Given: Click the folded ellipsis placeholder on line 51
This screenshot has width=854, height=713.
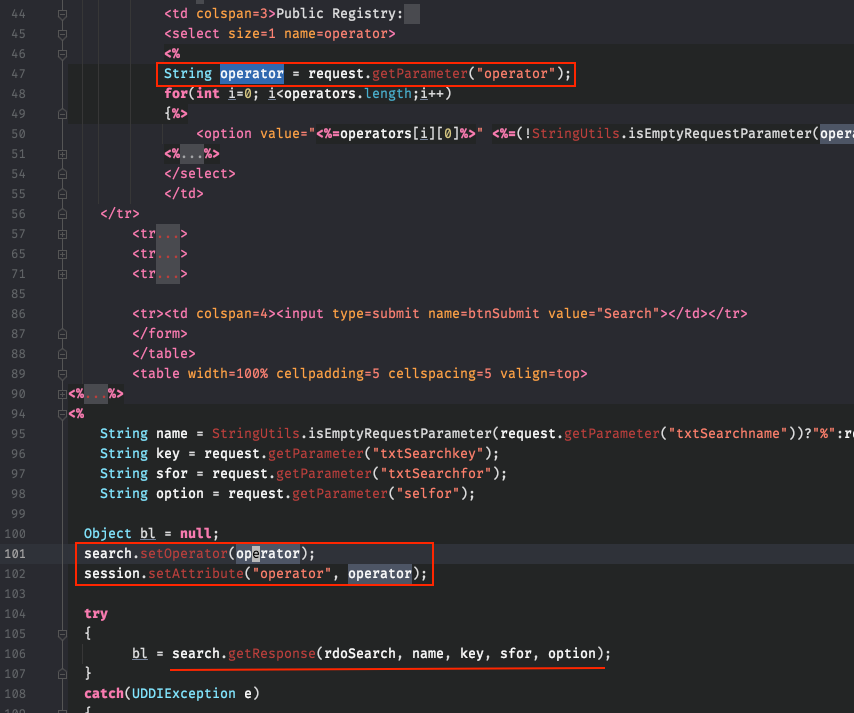Looking at the screenshot, I should 194,153.
